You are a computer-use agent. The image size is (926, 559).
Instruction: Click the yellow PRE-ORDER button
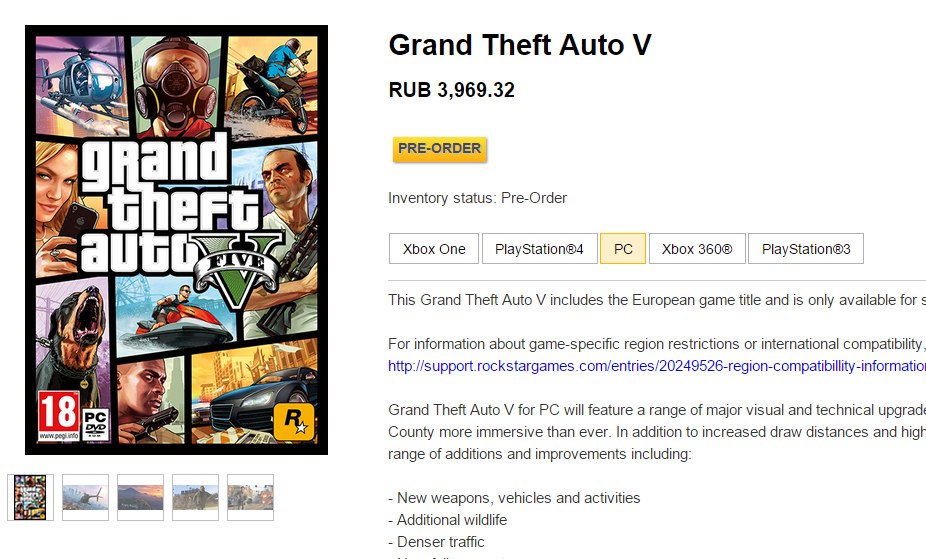tap(439, 149)
